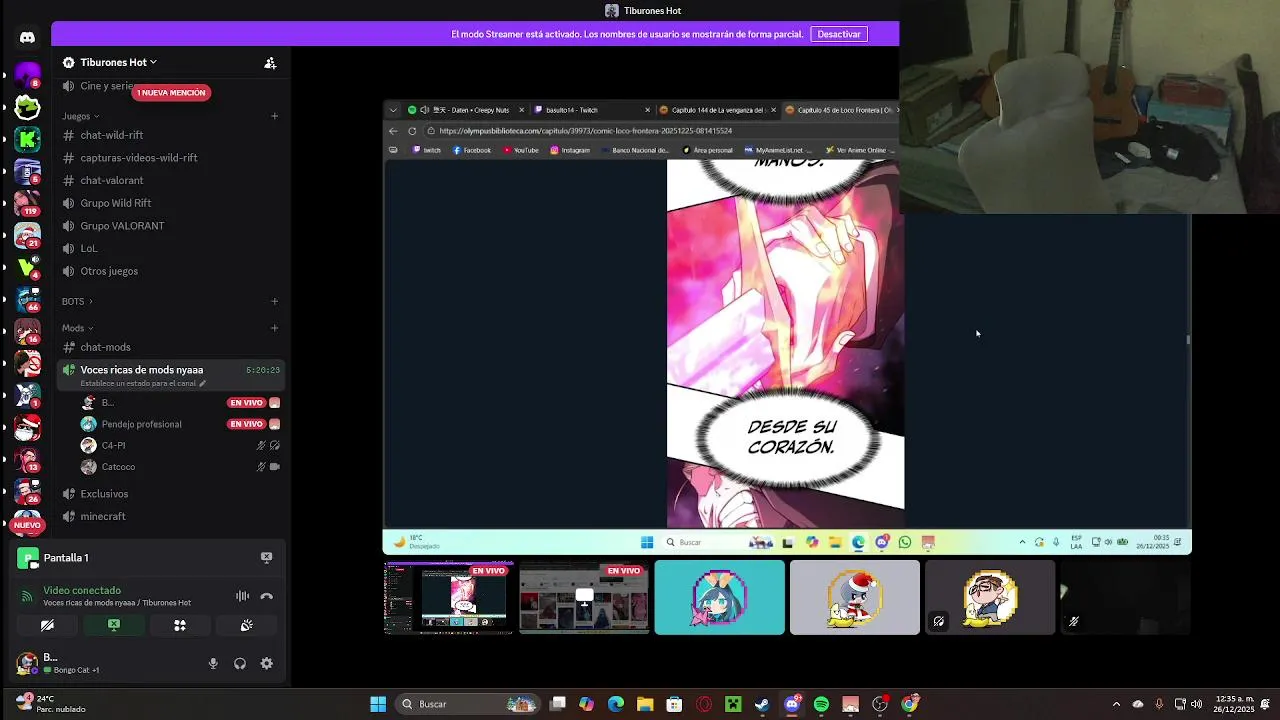Select Santa-hat avatar participant tile
This screenshot has width=1280, height=720.
854,597
